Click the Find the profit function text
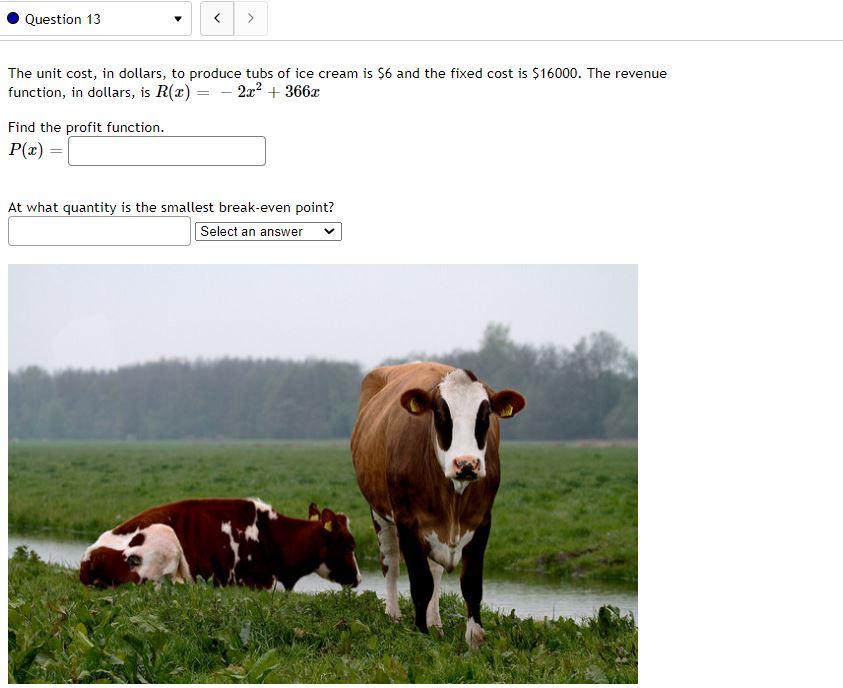Image resolution: width=843 pixels, height=688 pixels. (x=86, y=127)
